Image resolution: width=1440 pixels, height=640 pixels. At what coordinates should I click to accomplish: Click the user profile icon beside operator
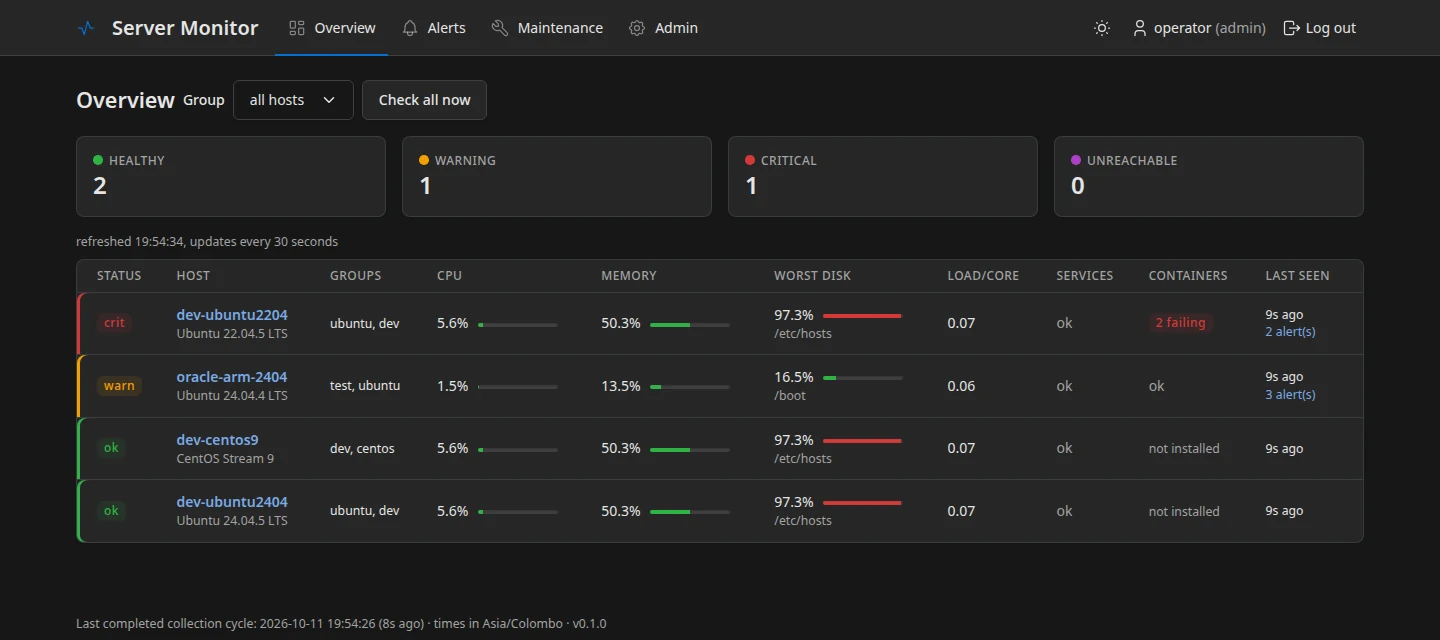coord(1140,28)
